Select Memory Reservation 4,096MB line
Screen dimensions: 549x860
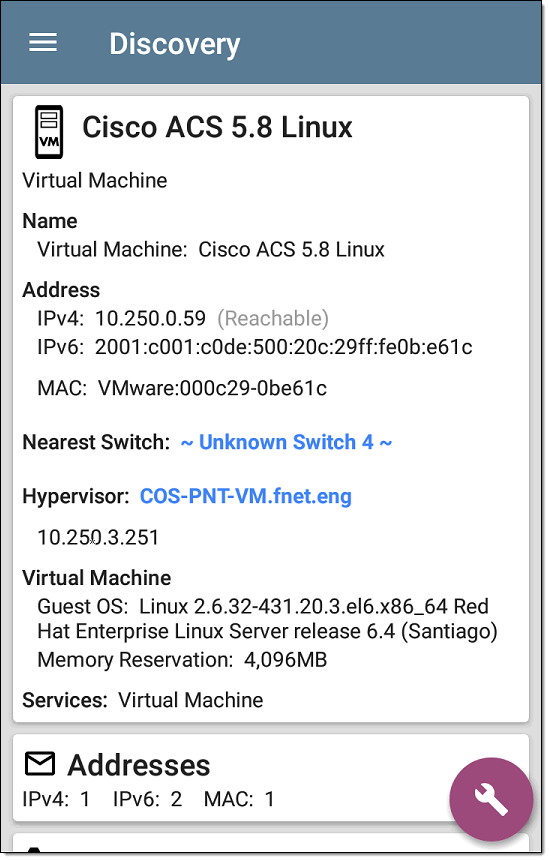[182, 660]
